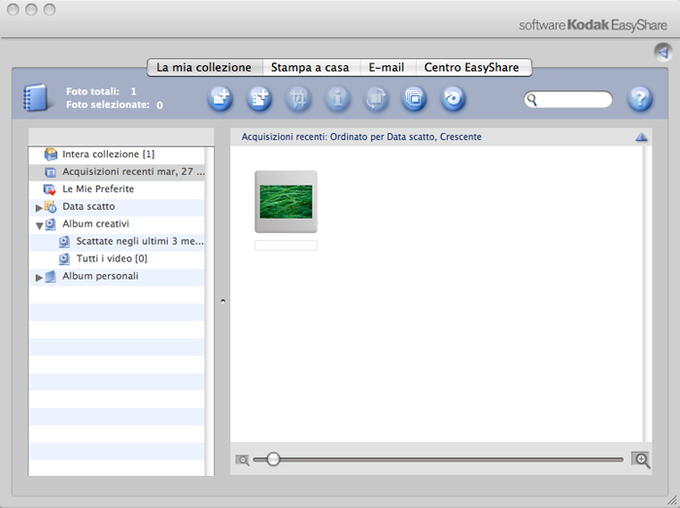Click the Intera collezione icon

click(51, 154)
